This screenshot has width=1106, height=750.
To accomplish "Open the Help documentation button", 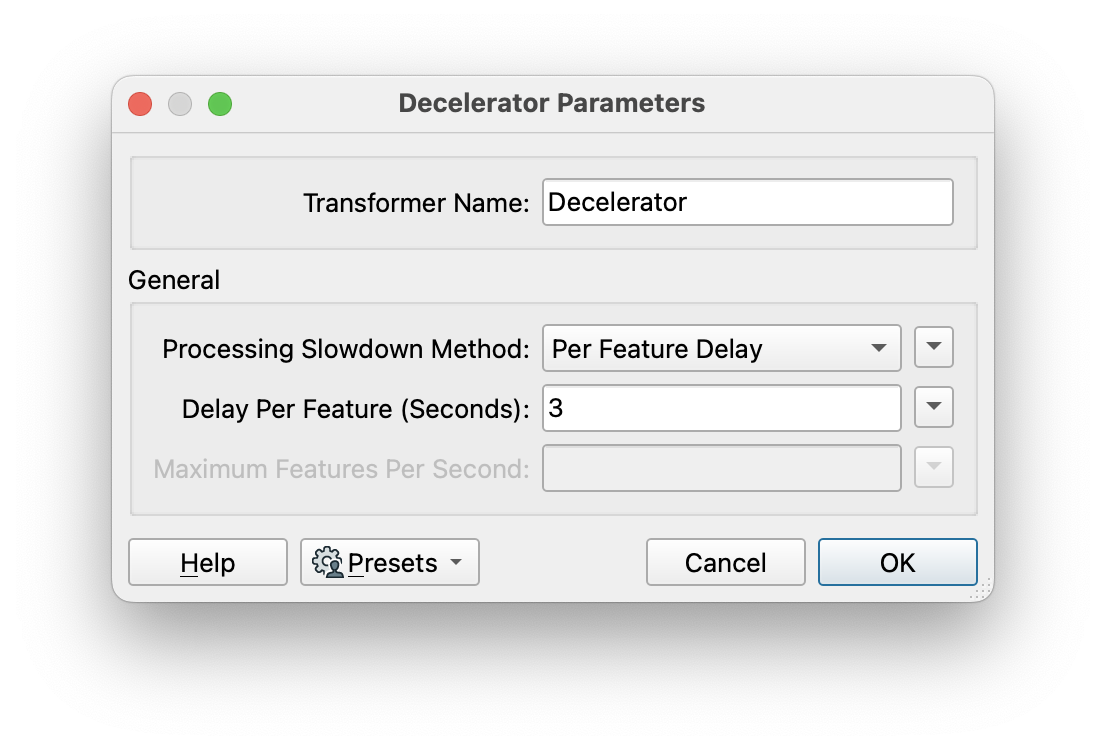I will click(208, 562).
